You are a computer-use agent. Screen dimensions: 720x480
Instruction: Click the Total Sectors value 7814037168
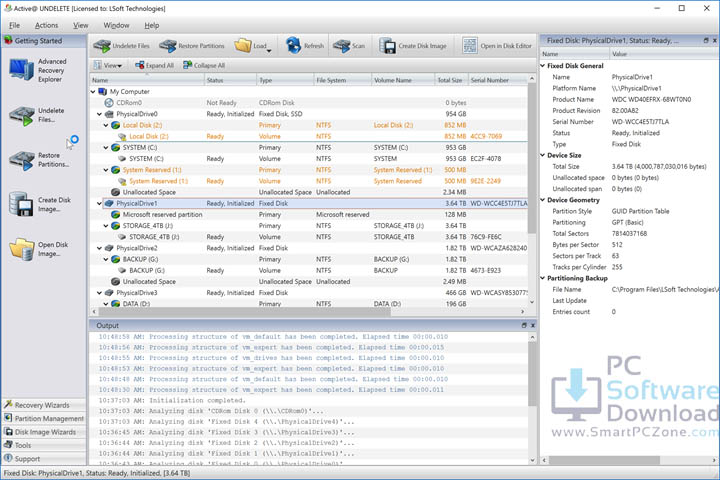(629, 233)
